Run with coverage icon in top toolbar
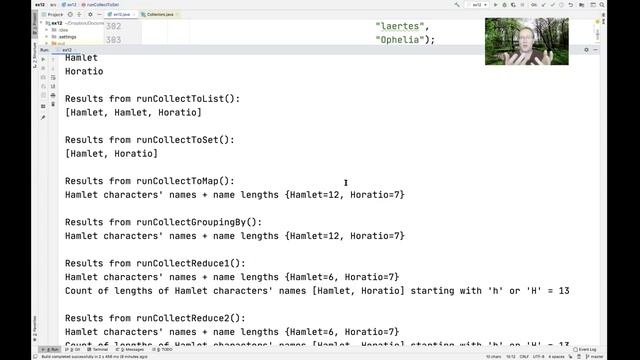 click(513, 5)
